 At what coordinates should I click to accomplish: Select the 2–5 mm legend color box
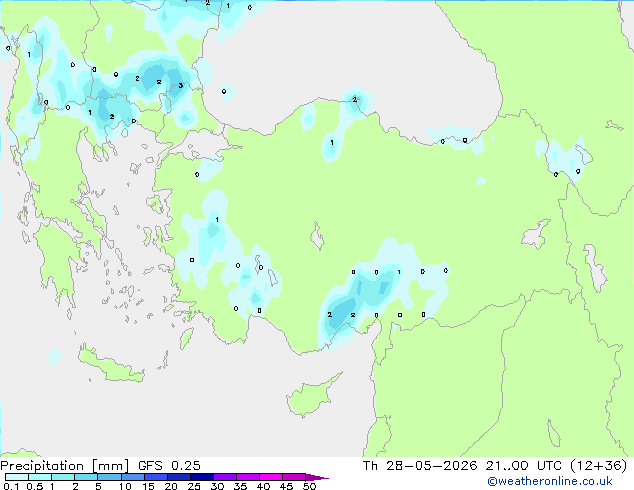(86, 477)
